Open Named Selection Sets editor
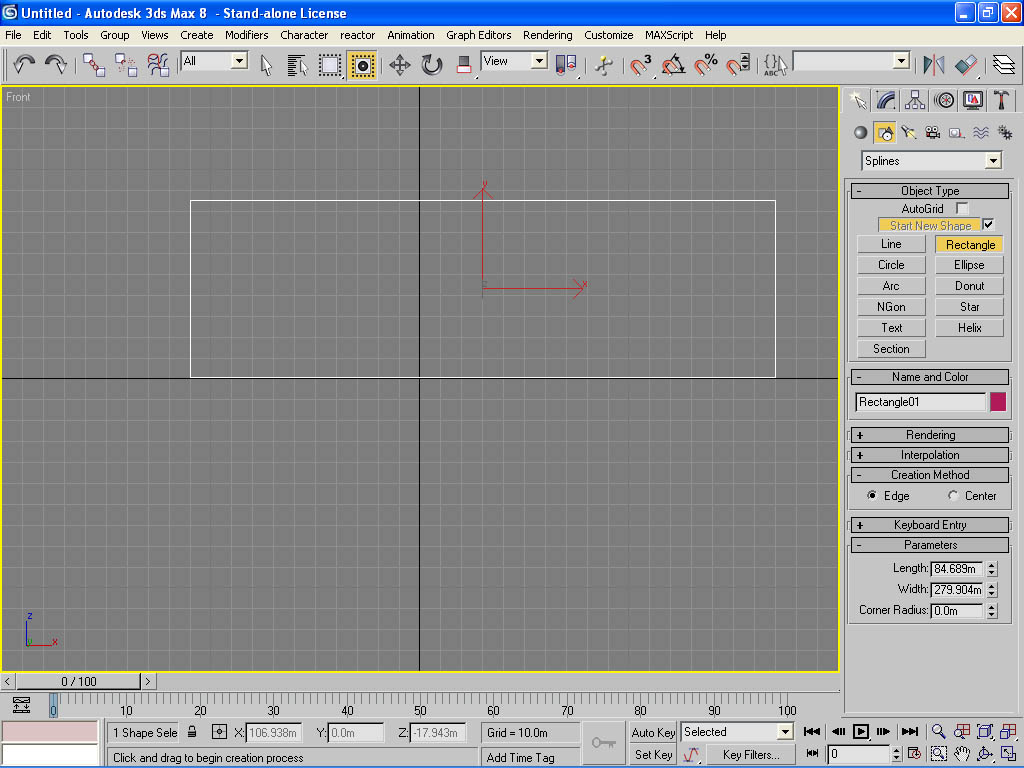 click(x=775, y=65)
